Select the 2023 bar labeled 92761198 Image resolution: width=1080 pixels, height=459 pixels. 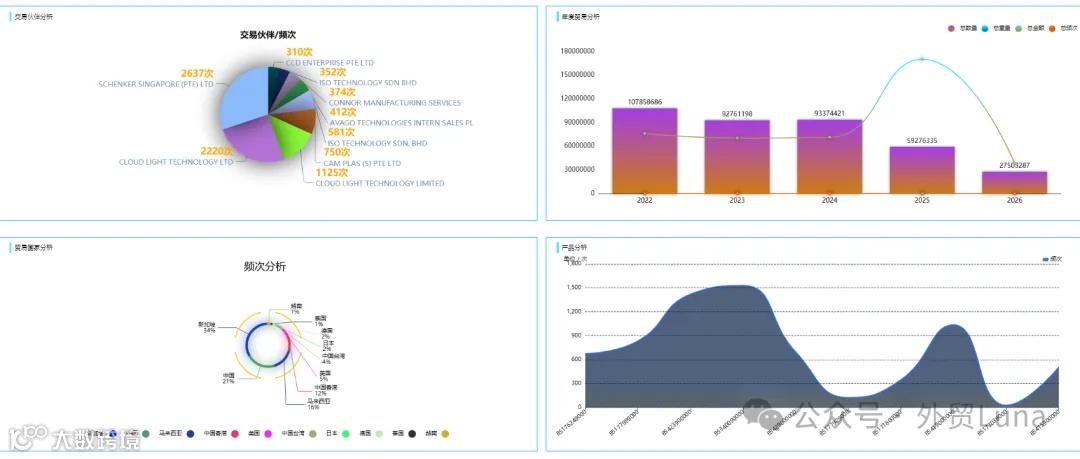[x=737, y=156]
